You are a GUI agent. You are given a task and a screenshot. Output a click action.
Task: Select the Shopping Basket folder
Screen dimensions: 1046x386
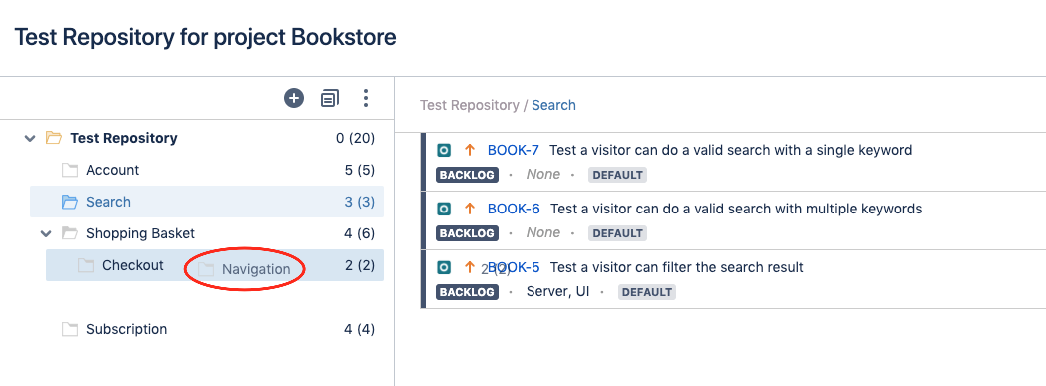[x=141, y=233]
